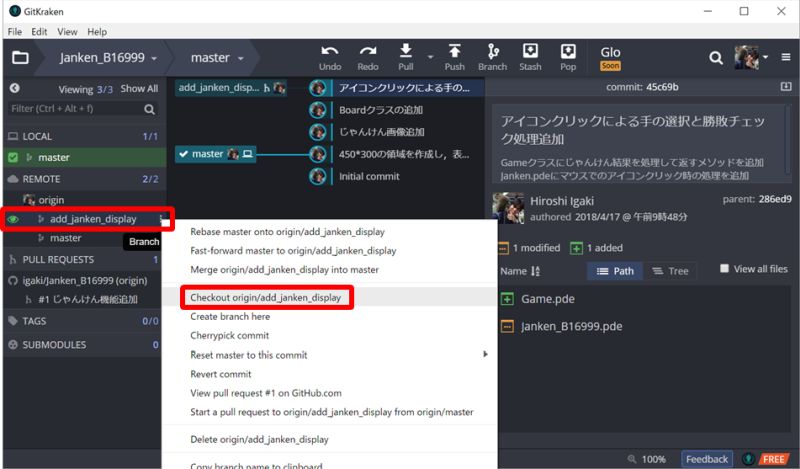Open the Edit menu
Screen dimensions: 800x469
(x=39, y=32)
